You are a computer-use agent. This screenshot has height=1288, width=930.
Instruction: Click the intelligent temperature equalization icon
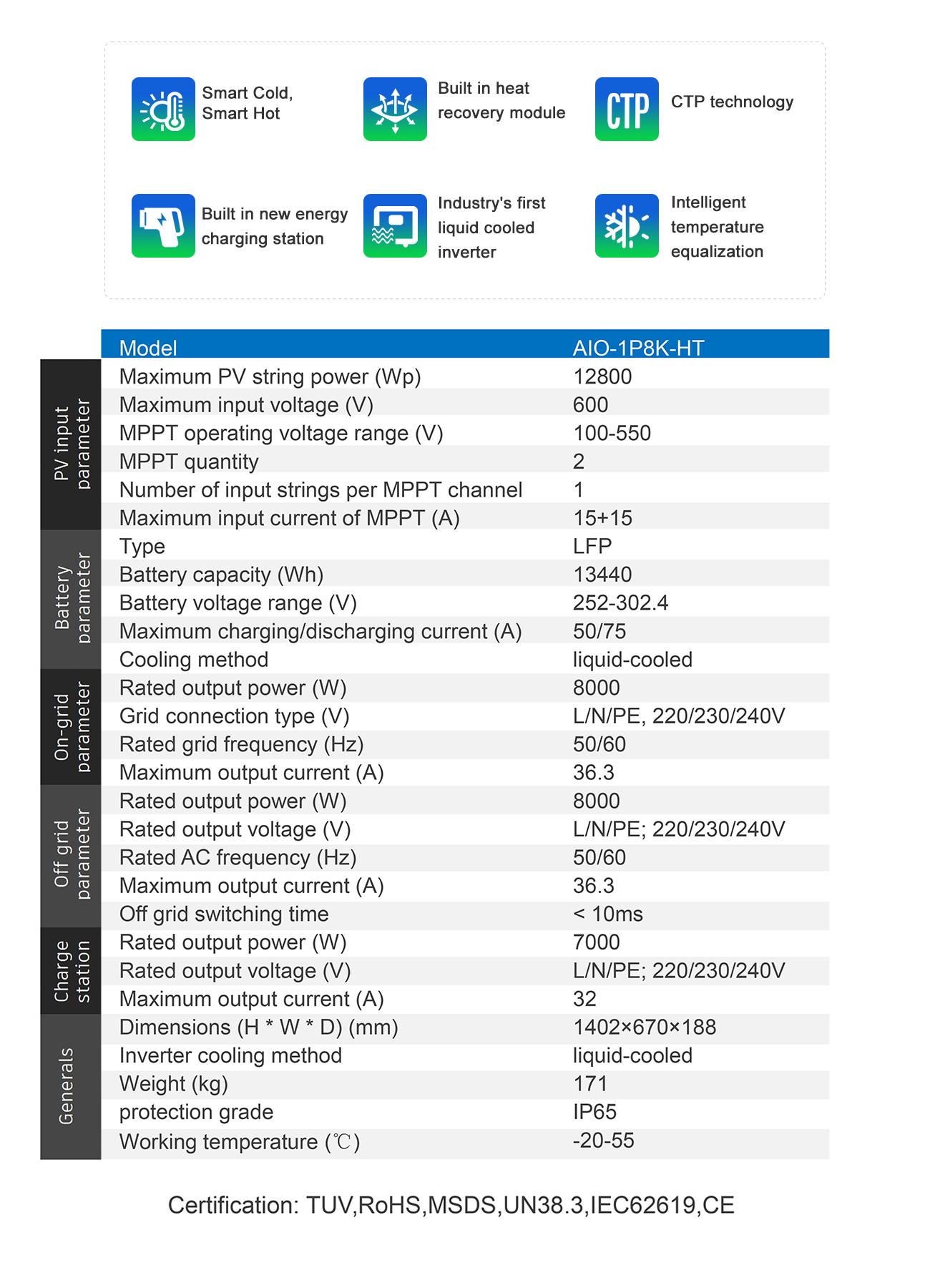[627, 225]
